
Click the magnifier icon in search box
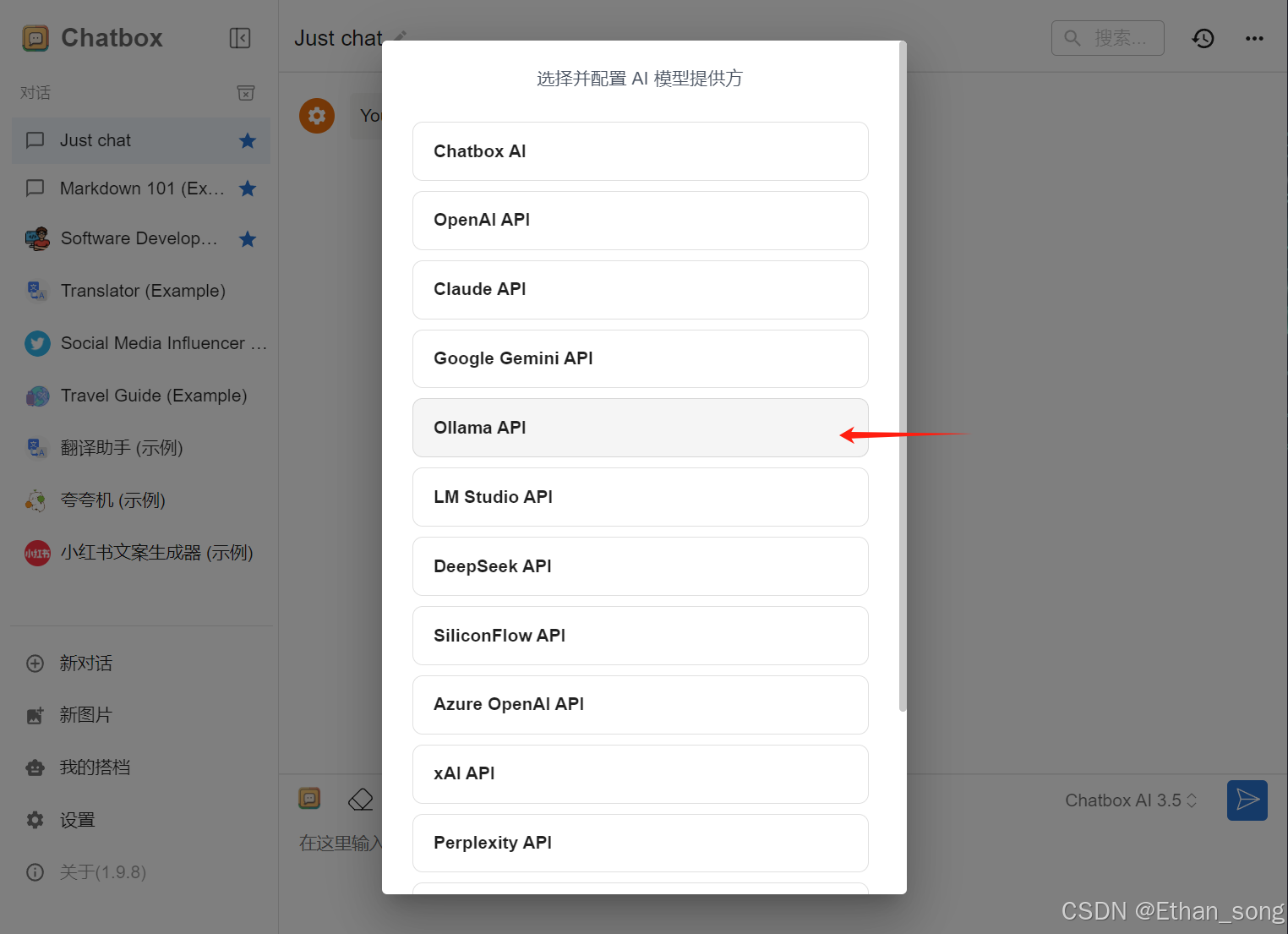pos(1072,38)
